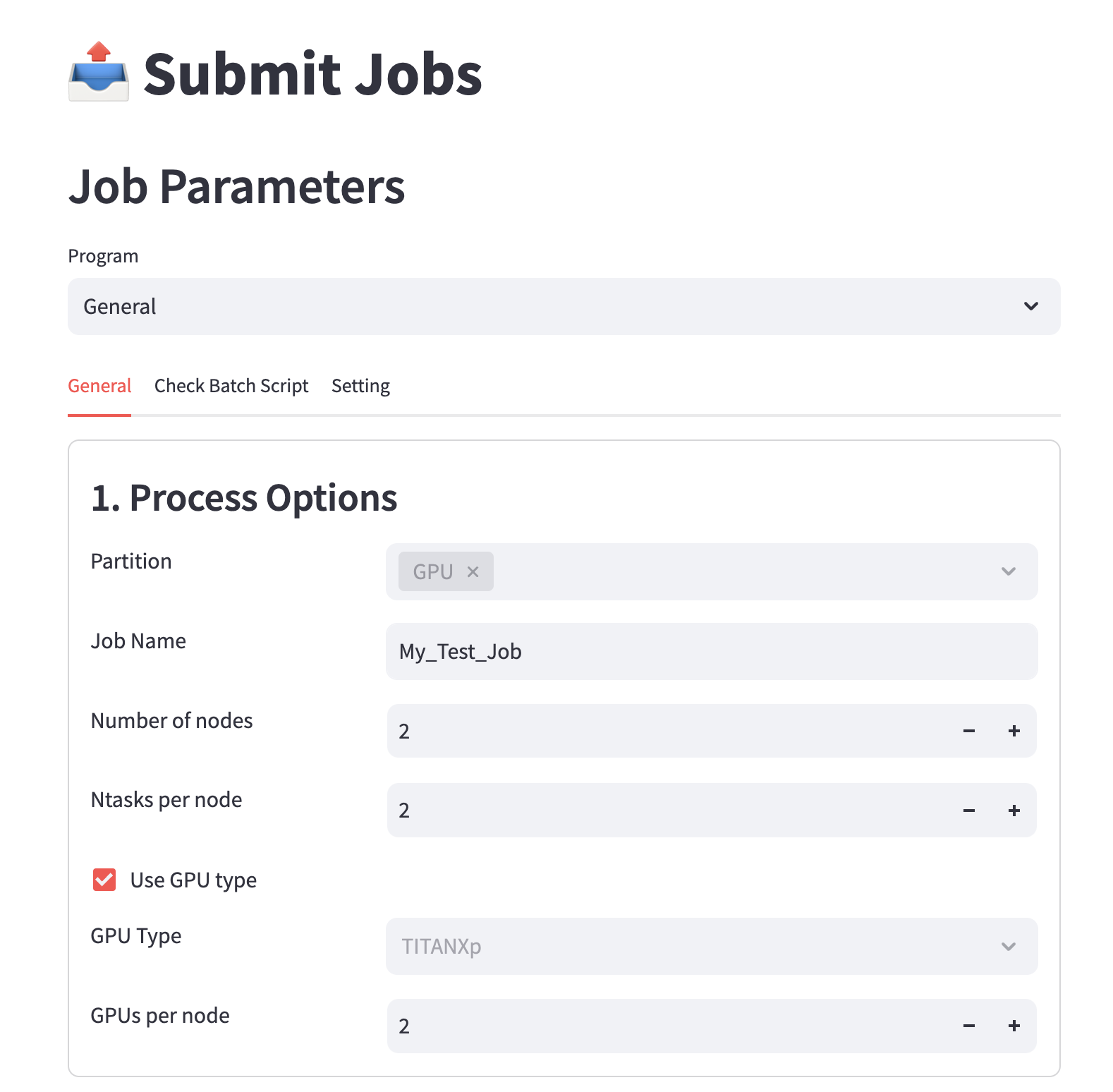
Task: Increase Number of nodes with plus
Action: click(x=1014, y=731)
